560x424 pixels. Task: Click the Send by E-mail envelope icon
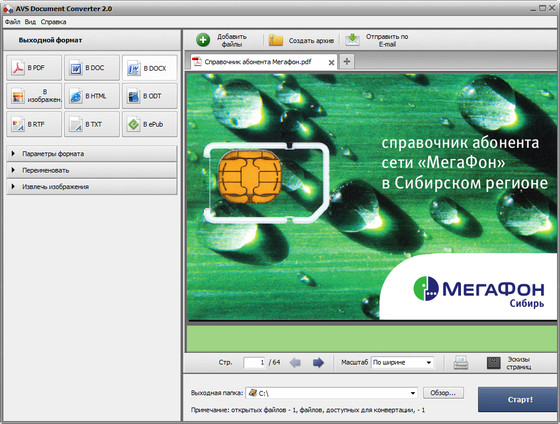[352, 40]
